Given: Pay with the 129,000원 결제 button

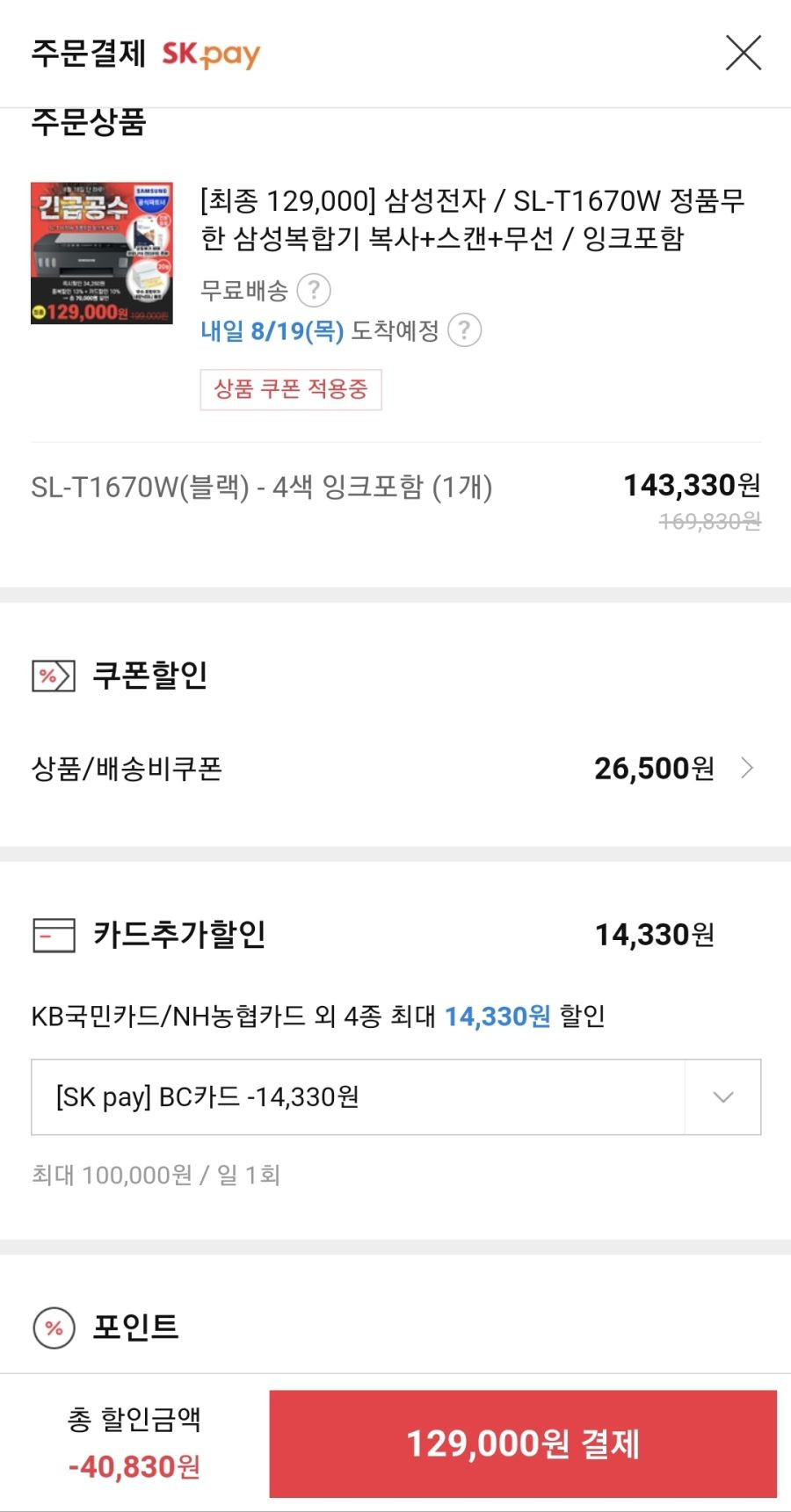Looking at the screenshot, I should pos(523,1443).
